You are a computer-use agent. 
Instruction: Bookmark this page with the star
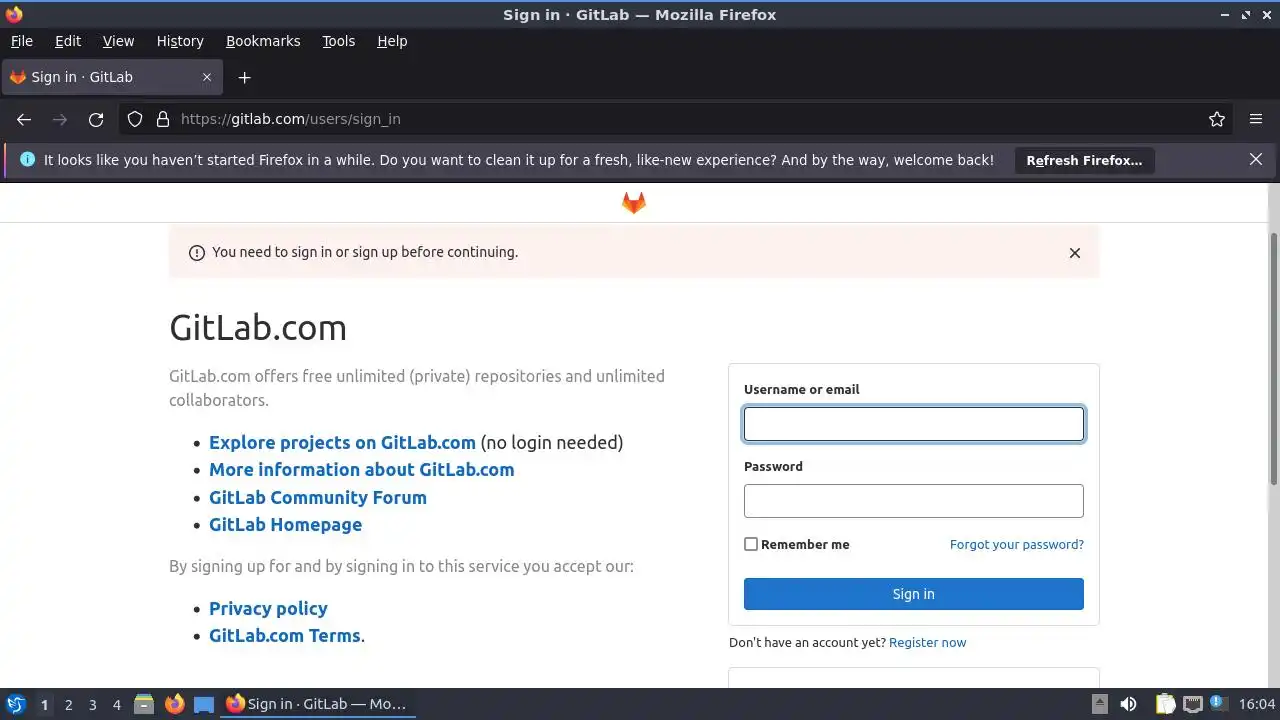[x=1217, y=119]
